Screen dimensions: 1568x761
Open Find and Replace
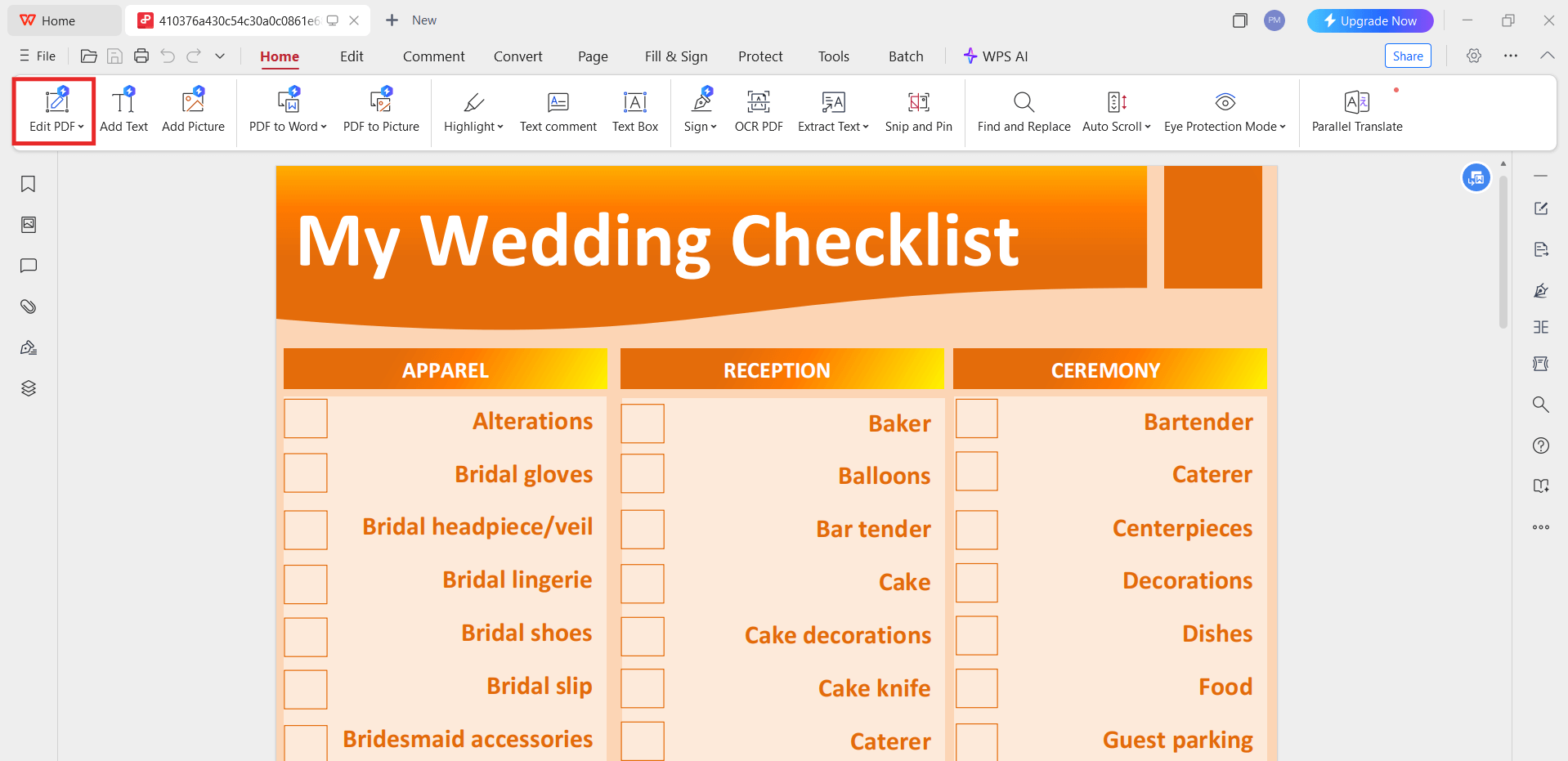(x=1024, y=110)
